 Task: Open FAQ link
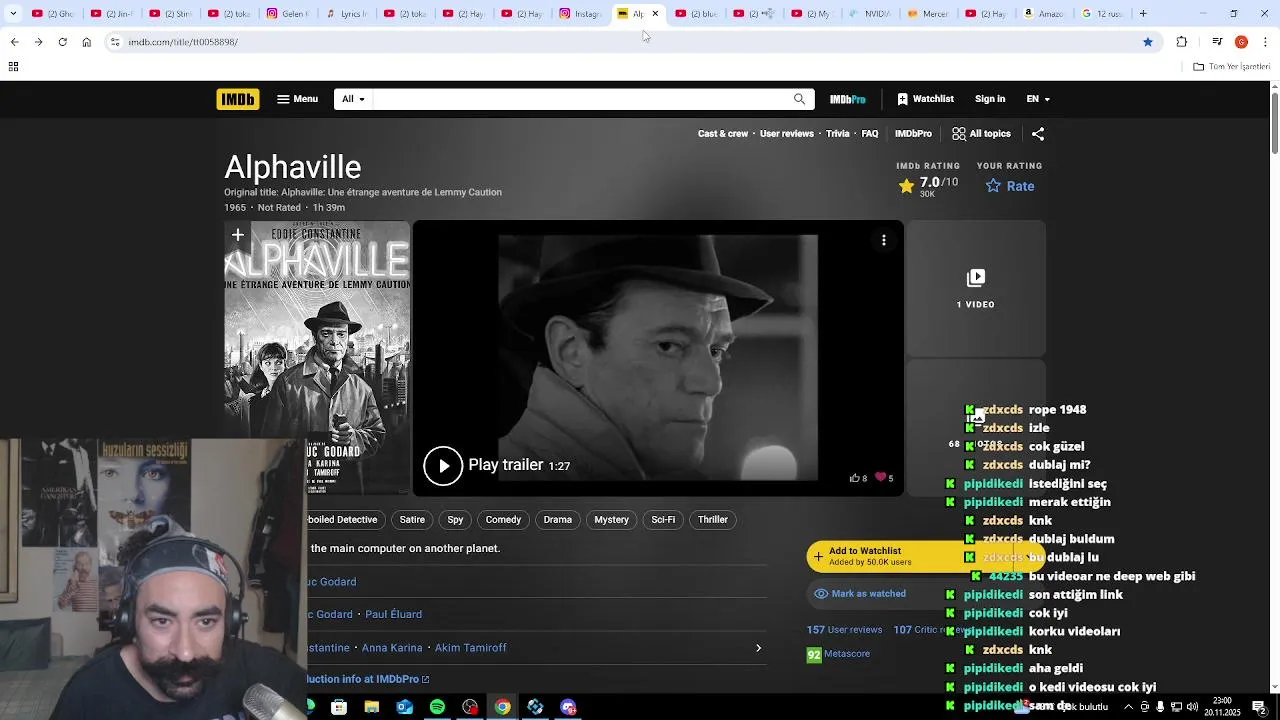(870, 134)
